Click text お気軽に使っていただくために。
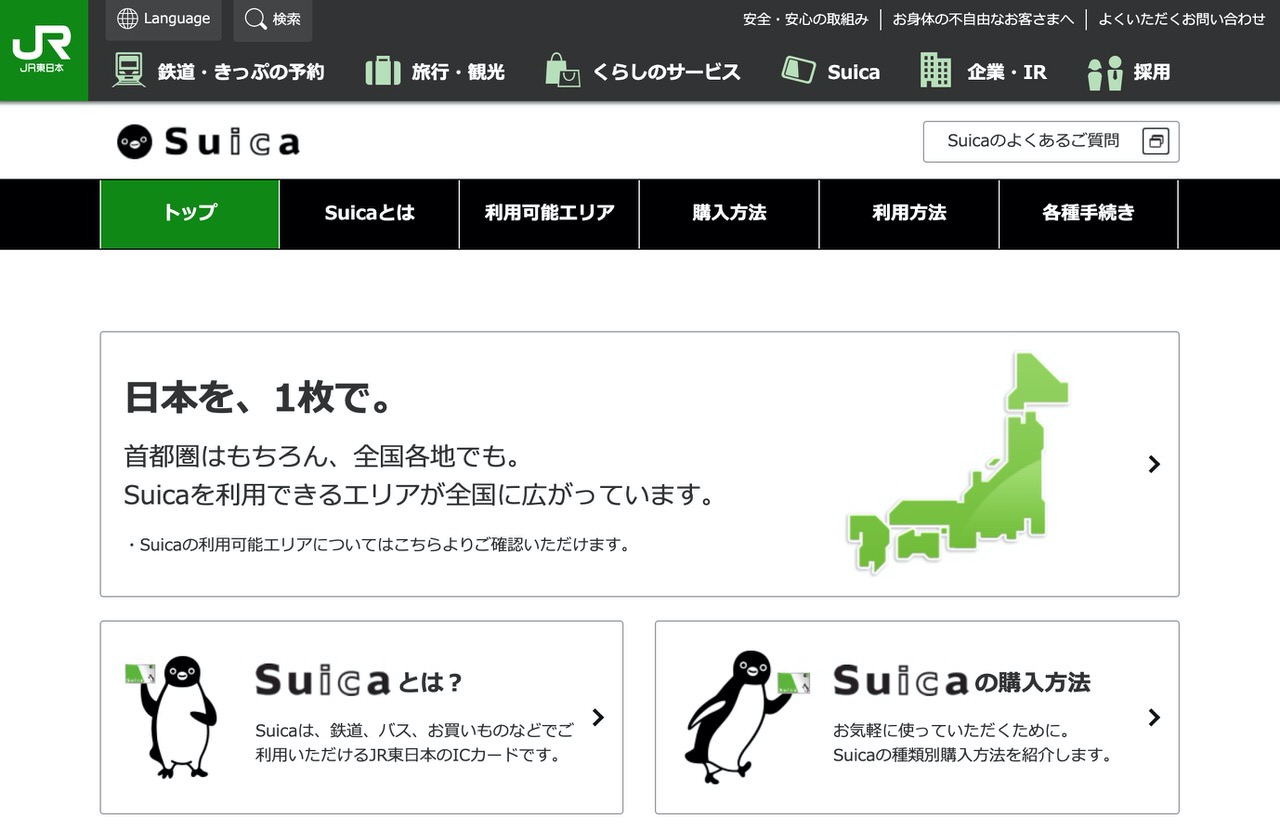The image size is (1280, 830). point(953,729)
